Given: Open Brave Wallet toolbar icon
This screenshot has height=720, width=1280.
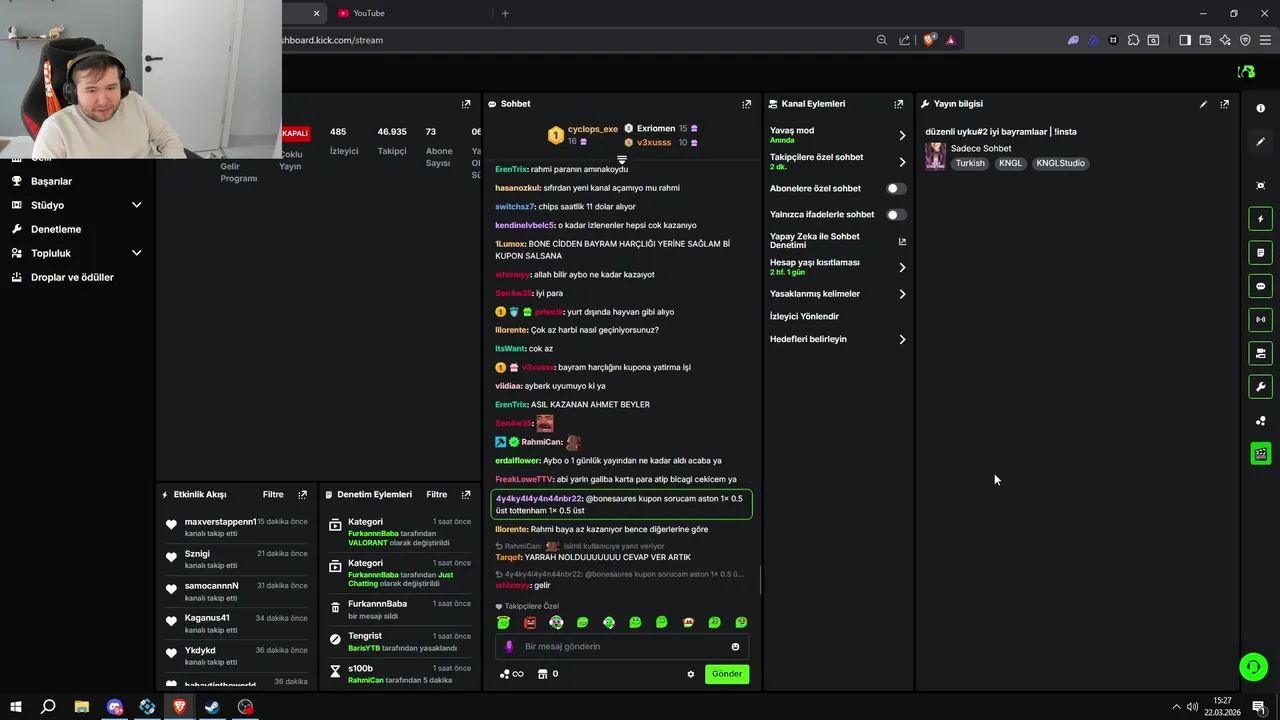Looking at the screenshot, I should point(1205,40).
